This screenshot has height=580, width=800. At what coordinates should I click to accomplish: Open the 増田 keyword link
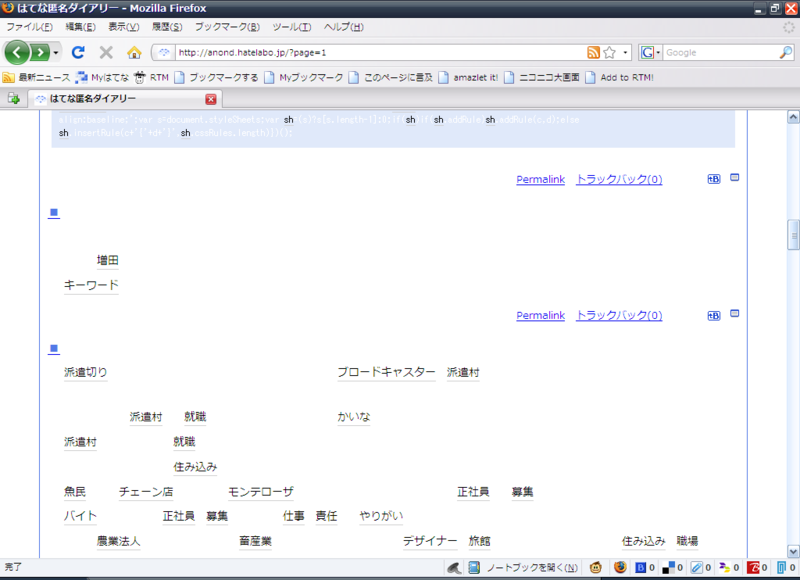coord(108,261)
